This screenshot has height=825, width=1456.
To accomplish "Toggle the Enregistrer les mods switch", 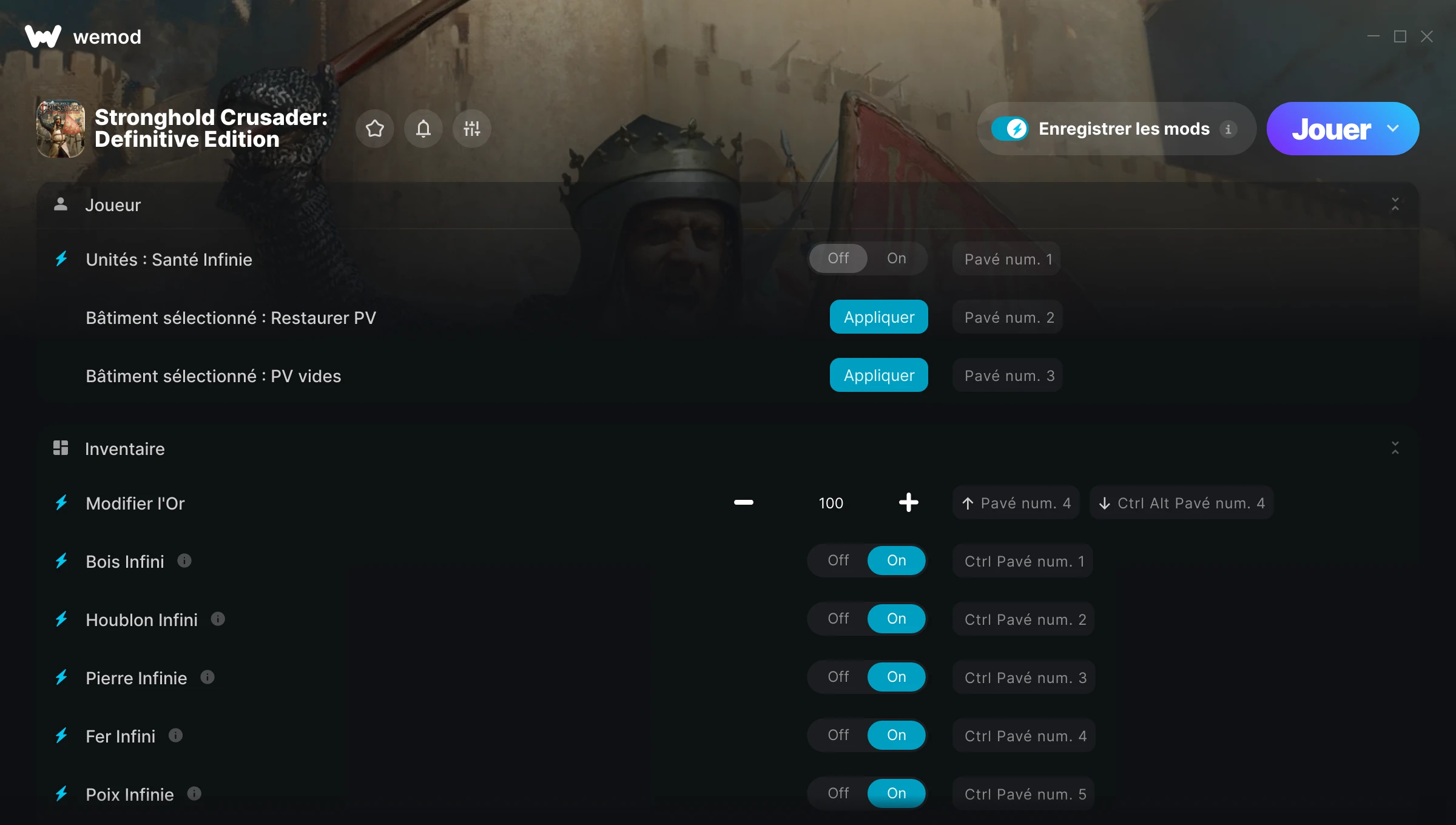I will (1010, 129).
